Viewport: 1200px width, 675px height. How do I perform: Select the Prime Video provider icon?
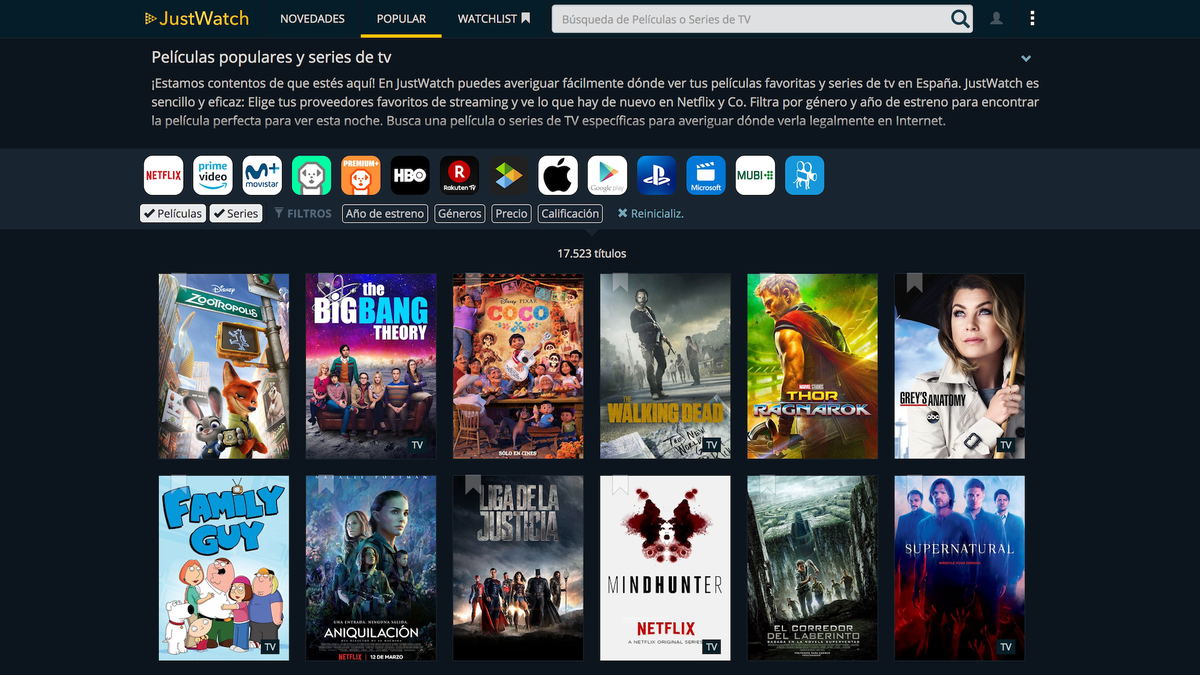click(212, 175)
